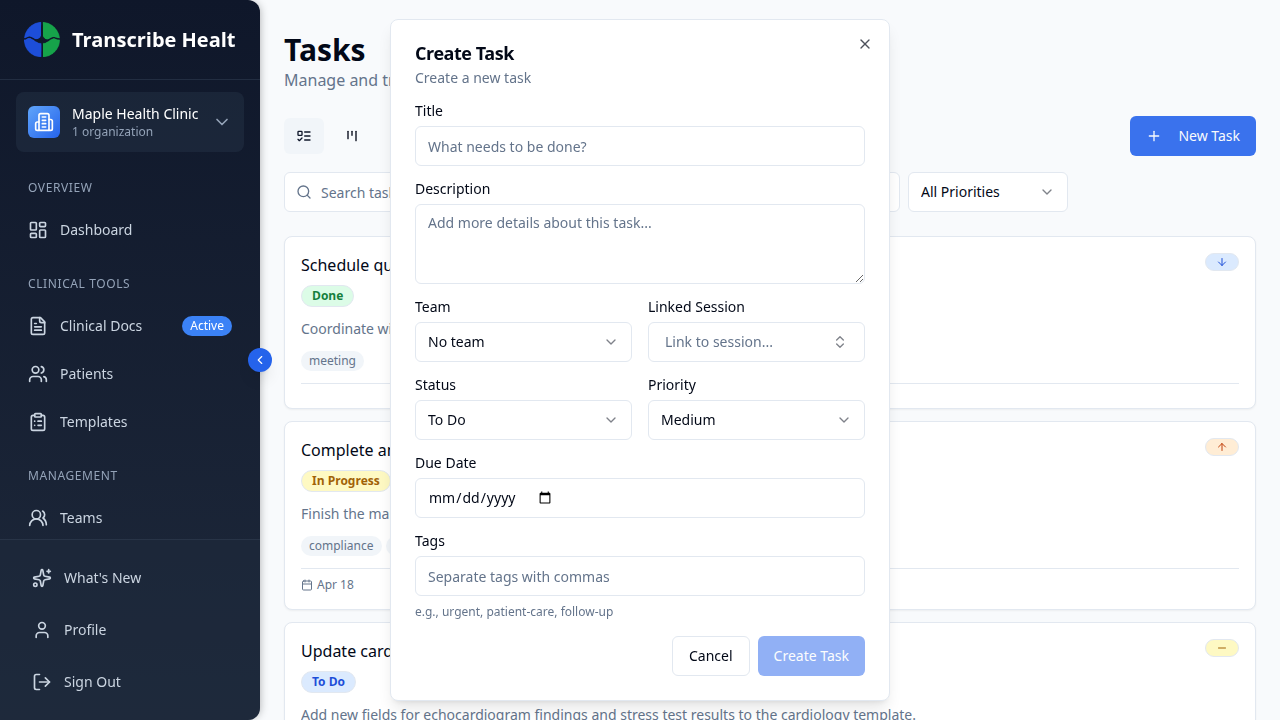The height and width of the screenshot is (720, 1280).
Task: Open the Team dropdown showing No team
Action: (523, 341)
